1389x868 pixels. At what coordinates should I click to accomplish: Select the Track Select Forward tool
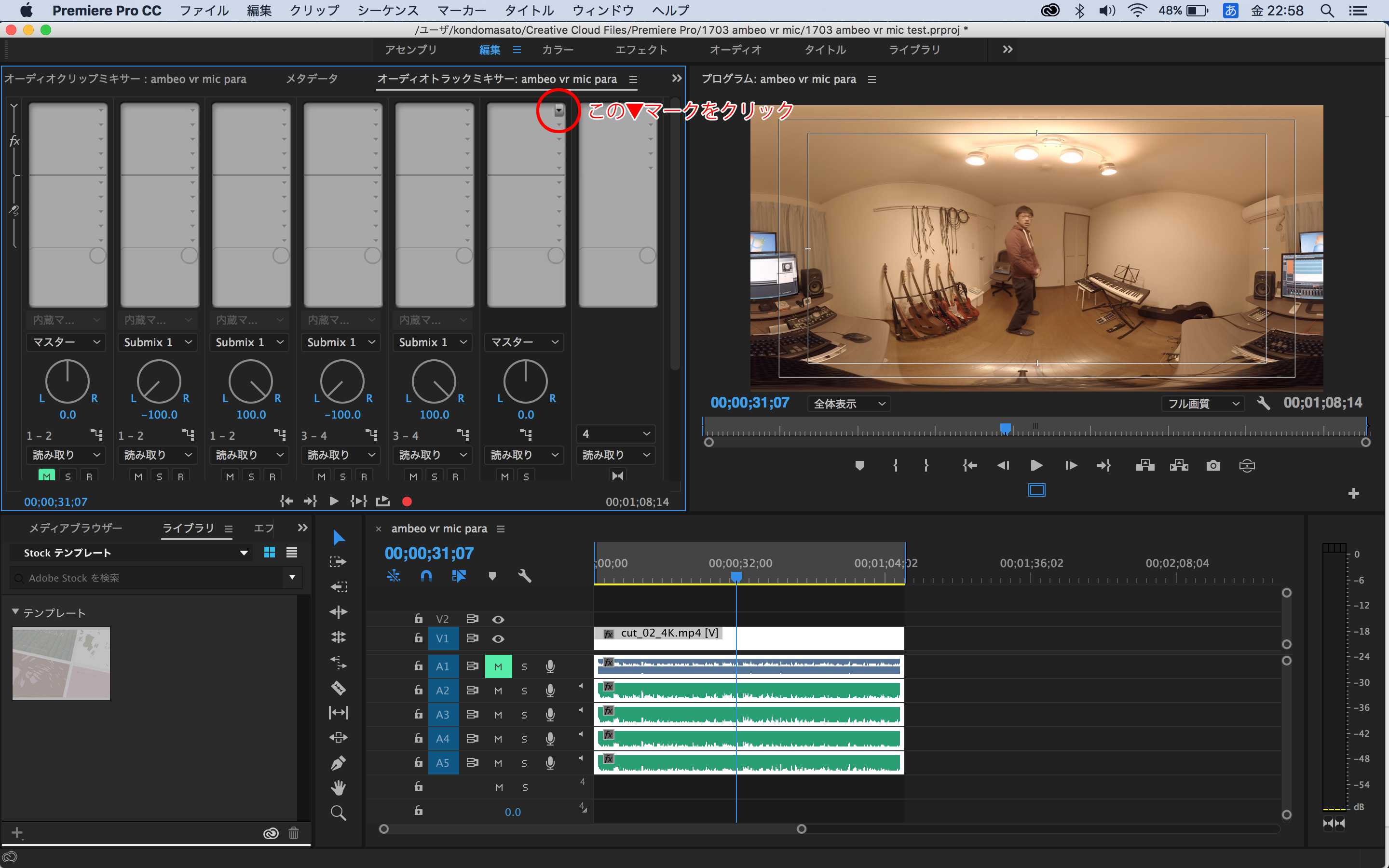click(x=338, y=561)
